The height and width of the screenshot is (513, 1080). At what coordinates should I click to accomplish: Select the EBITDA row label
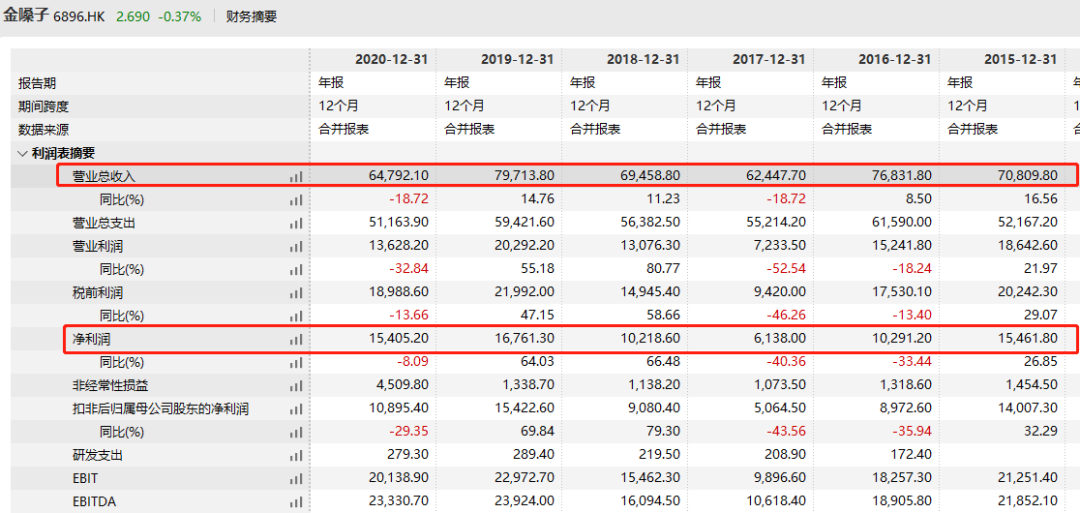[92, 502]
